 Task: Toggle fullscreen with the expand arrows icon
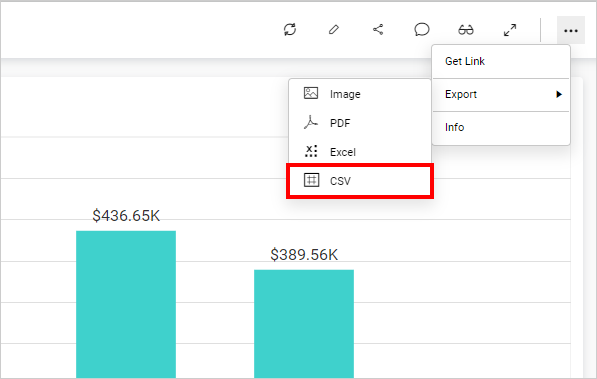(510, 30)
